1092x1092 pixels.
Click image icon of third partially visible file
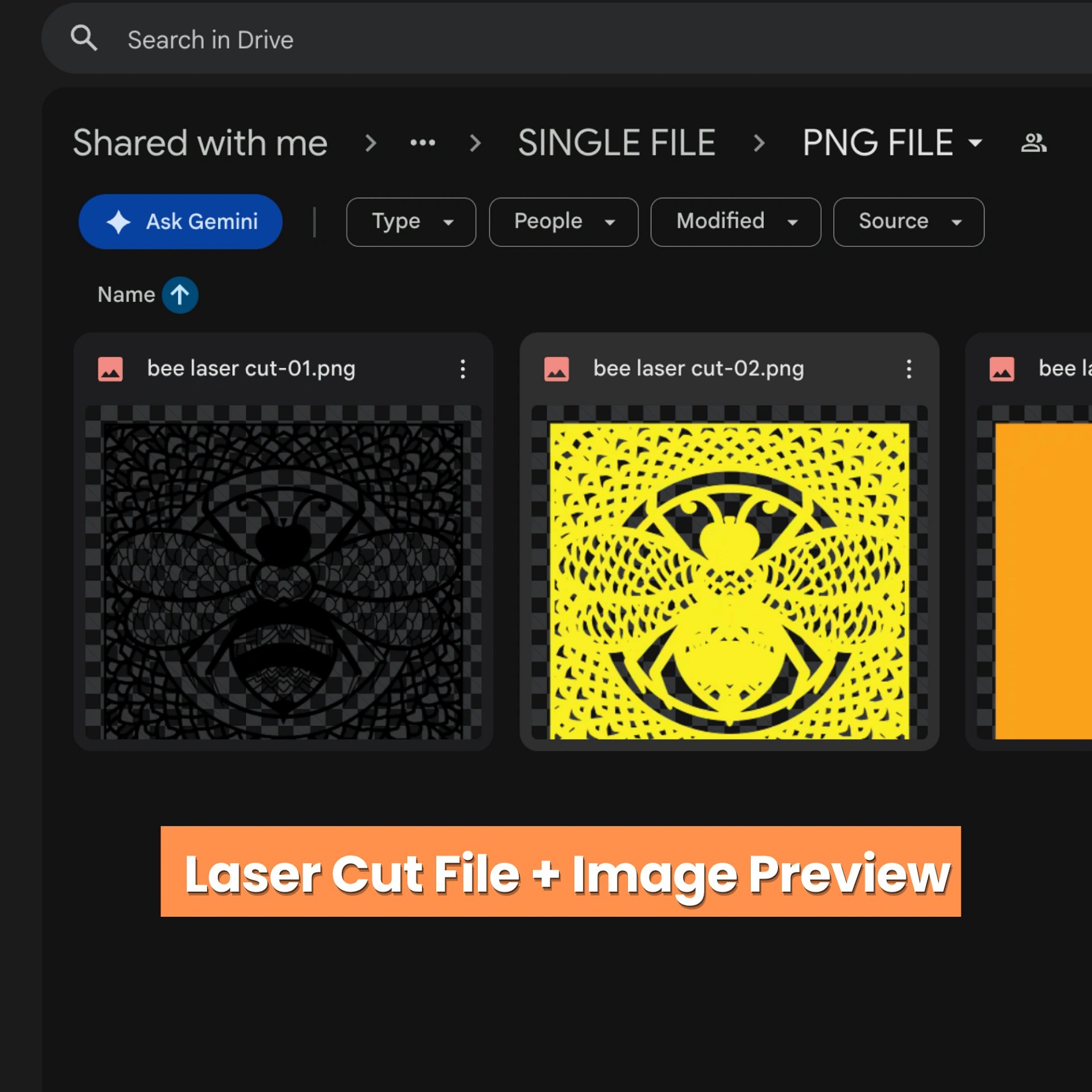(1002, 369)
